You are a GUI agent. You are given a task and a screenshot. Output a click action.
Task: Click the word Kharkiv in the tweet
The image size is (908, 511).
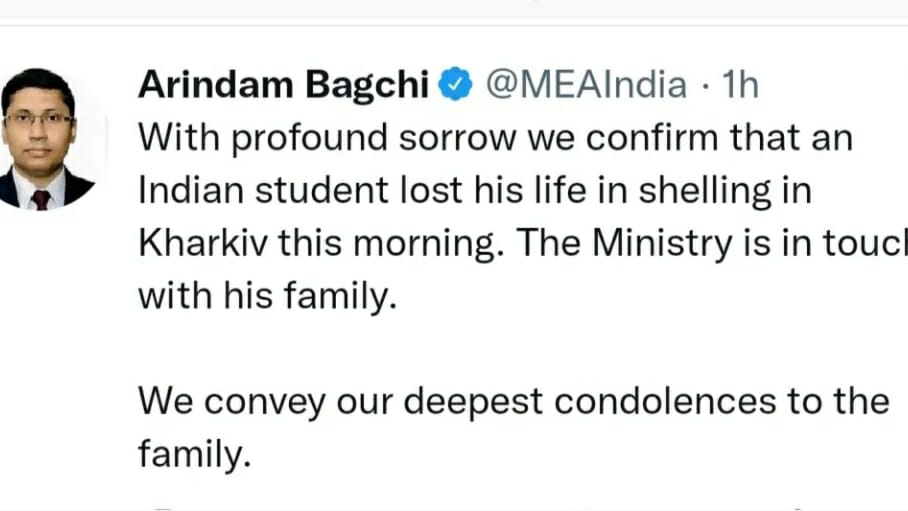click(203, 242)
